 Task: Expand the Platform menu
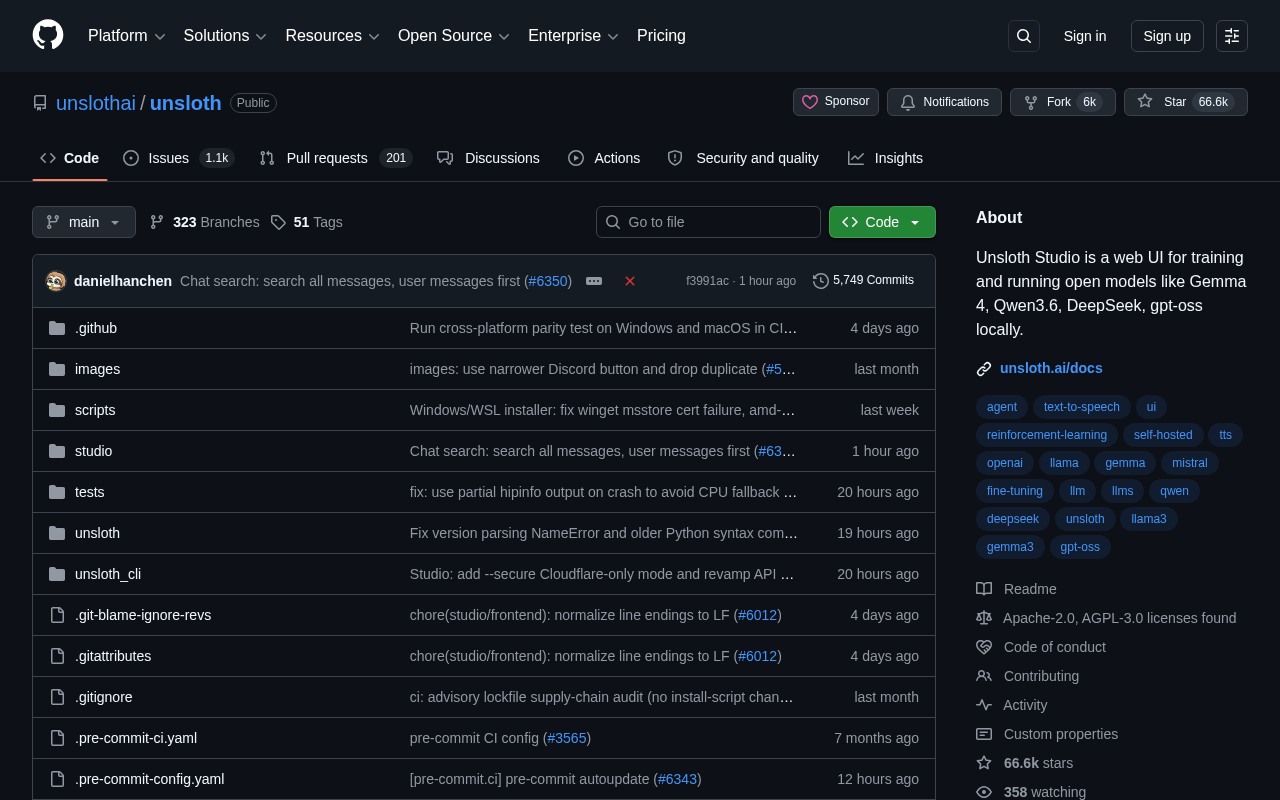pyautogui.click(x=127, y=36)
